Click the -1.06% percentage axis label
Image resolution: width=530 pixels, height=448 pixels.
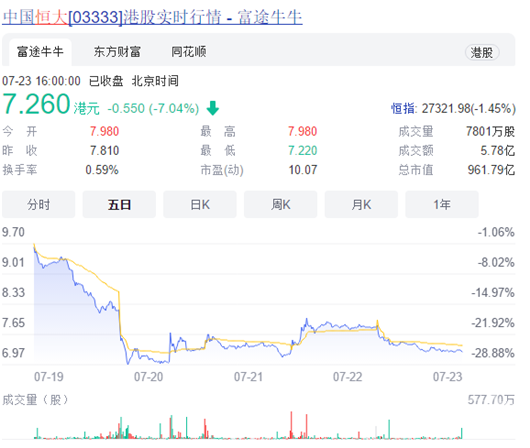click(x=496, y=232)
